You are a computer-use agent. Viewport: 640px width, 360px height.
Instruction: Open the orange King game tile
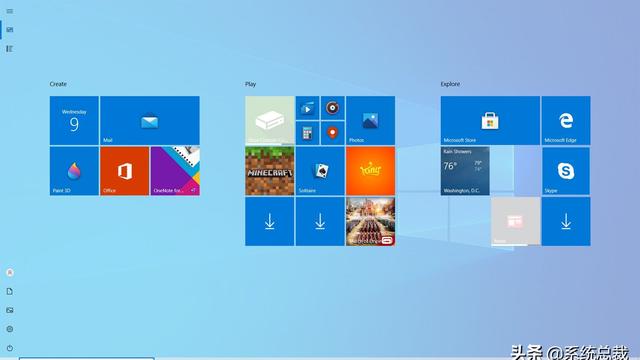(x=370, y=171)
